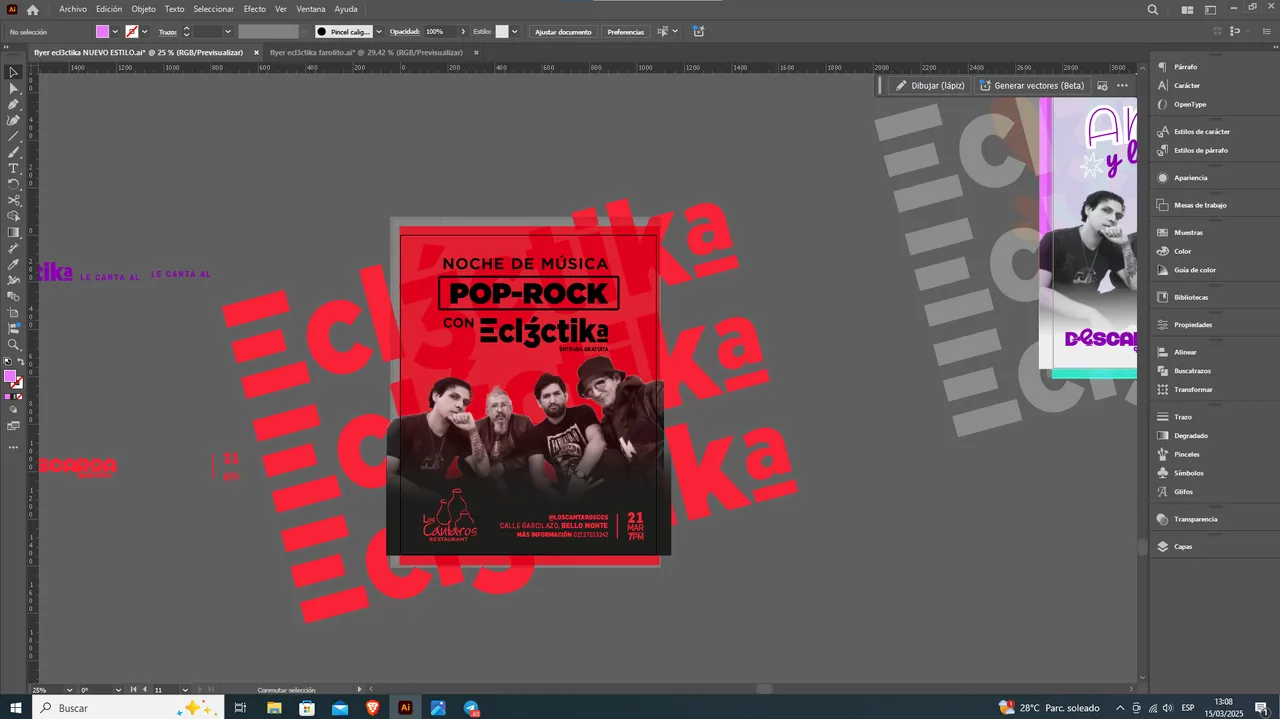Select the Paintbrush tool
The height and width of the screenshot is (719, 1280).
(x=13, y=152)
